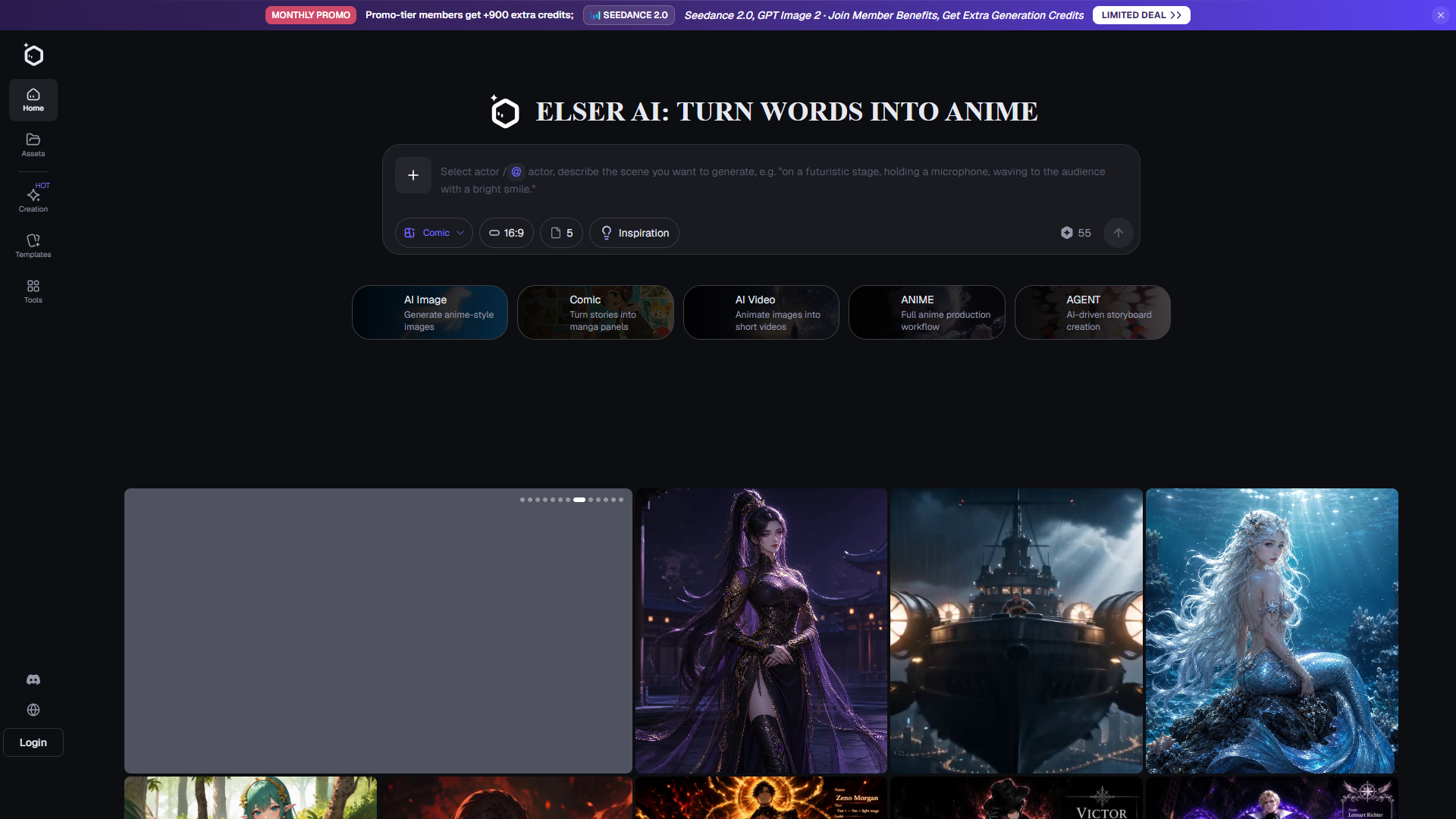Open the language globe icon
The width and height of the screenshot is (1456, 819).
(x=33, y=710)
